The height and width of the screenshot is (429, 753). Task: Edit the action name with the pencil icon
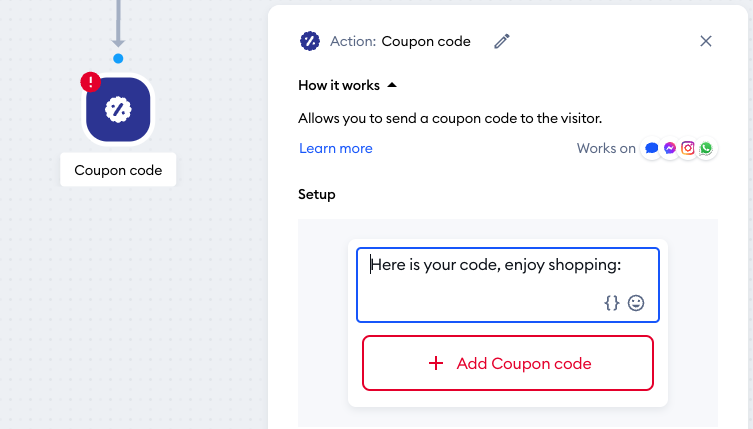pyautogui.click(x=502, y=41)
